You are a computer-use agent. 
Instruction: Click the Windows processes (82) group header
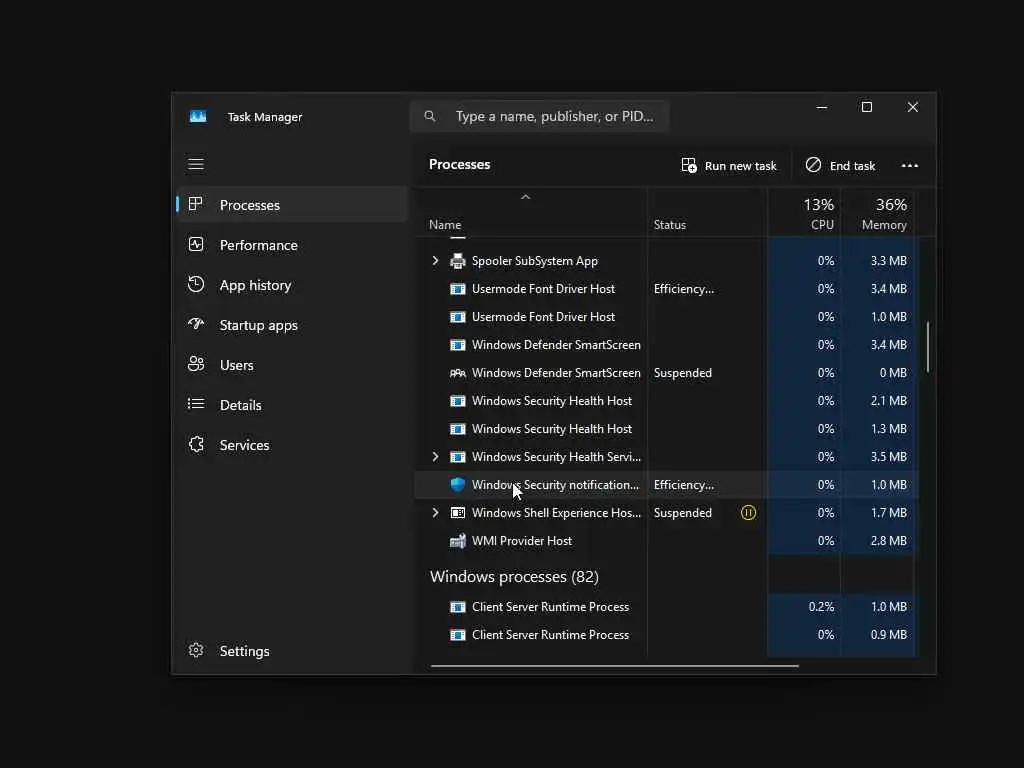514,577
